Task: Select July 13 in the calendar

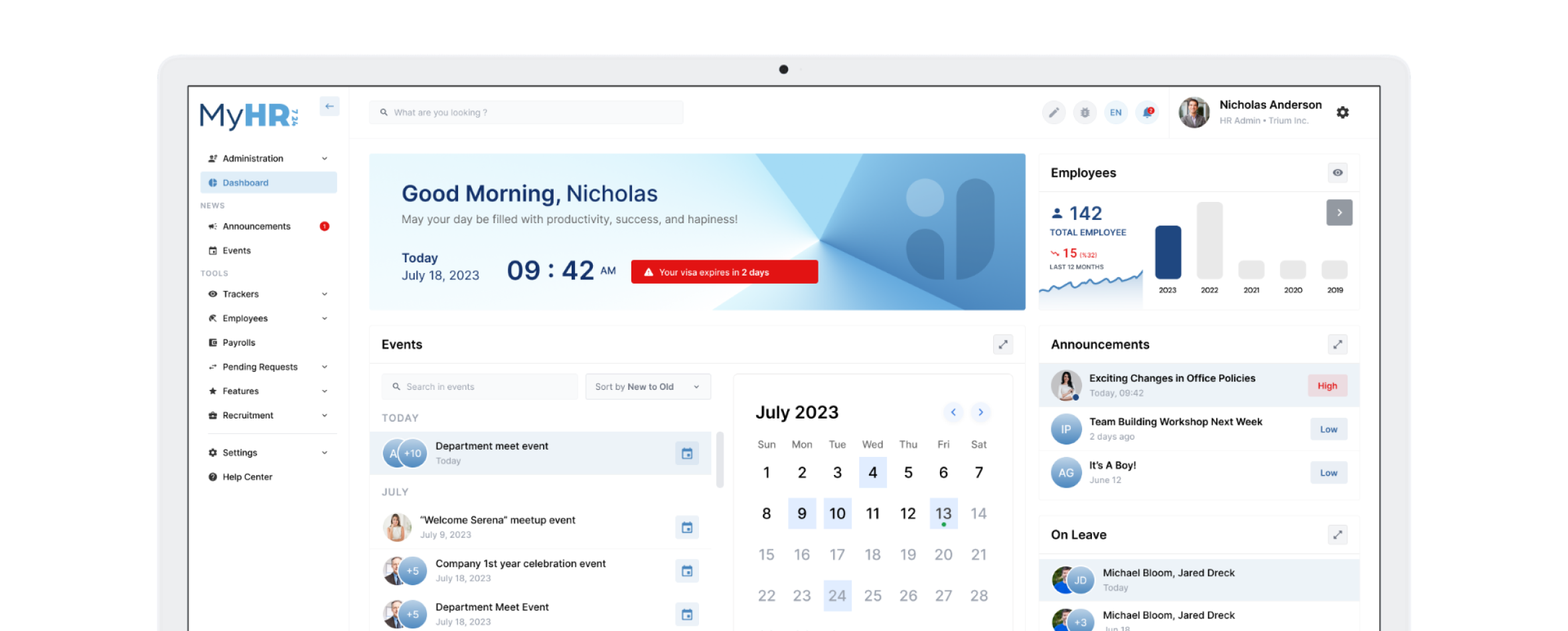Action: [x=943, y=513]
